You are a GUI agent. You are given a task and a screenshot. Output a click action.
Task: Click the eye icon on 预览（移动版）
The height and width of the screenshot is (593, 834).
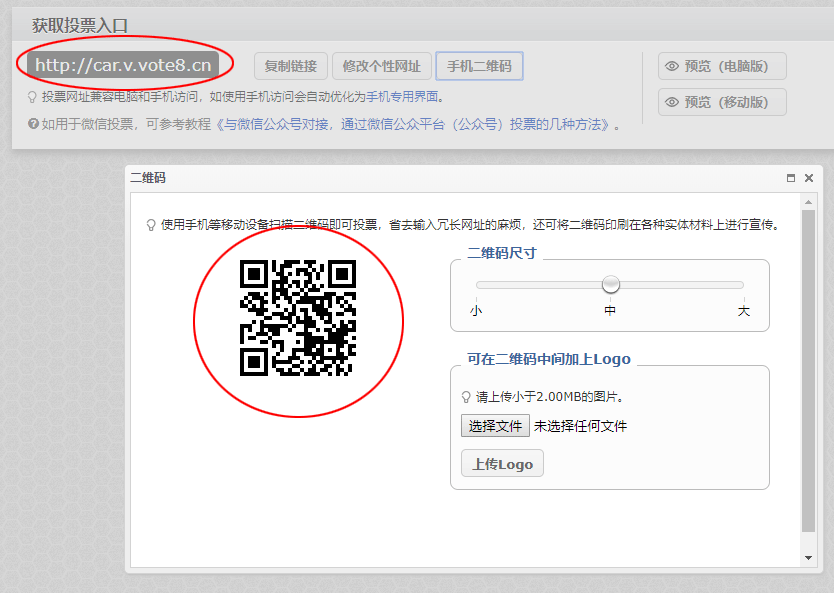[672, 103]
